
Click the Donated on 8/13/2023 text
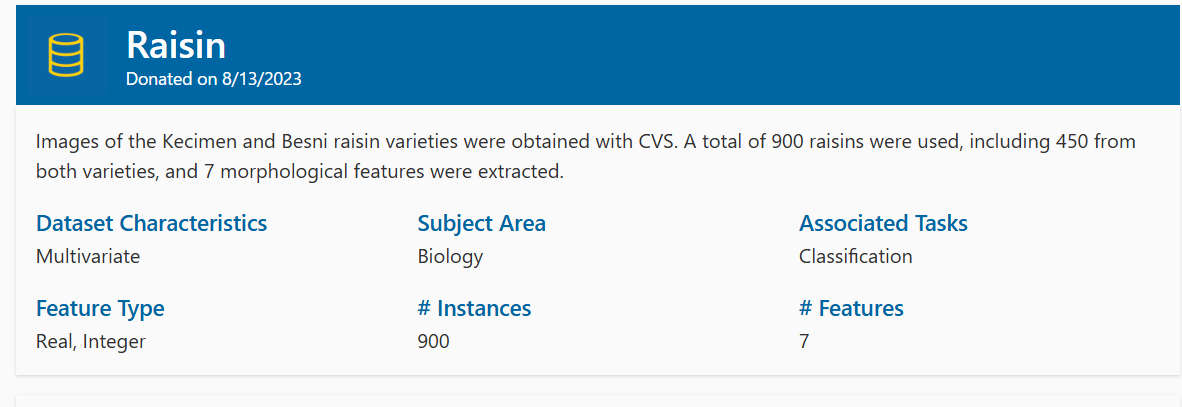coord(213,79)
